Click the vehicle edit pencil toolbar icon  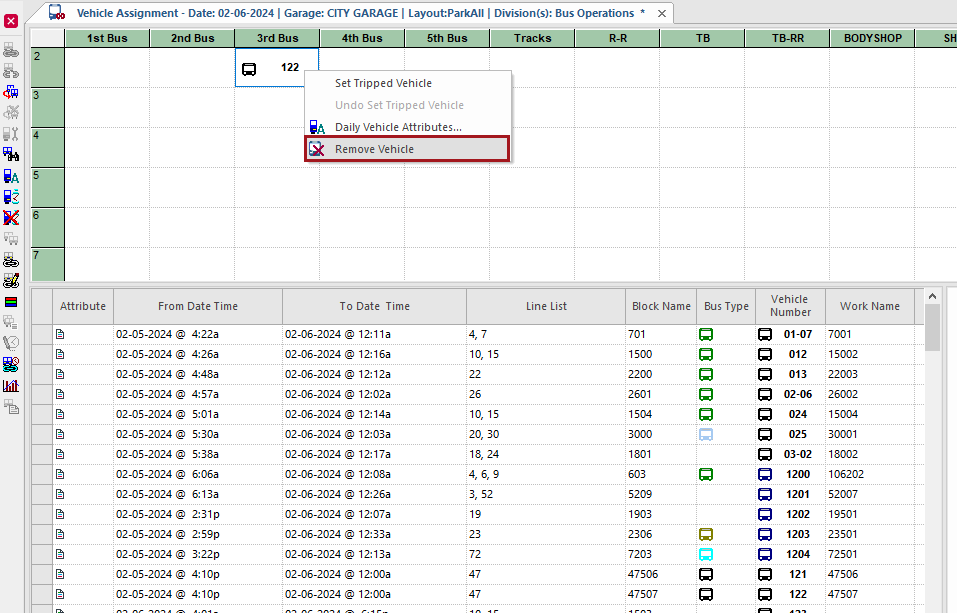point(12,282)
